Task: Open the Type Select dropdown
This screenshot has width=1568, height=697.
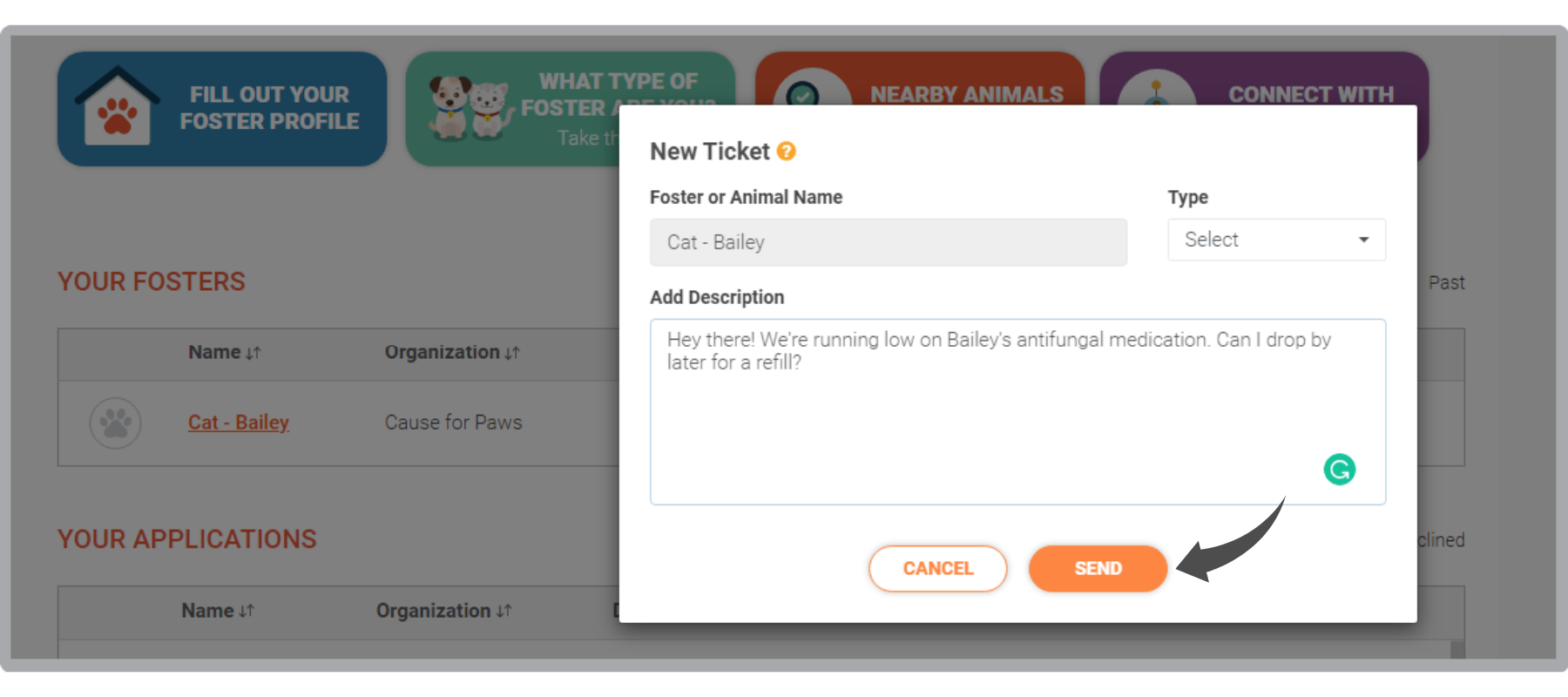Action: click(x=1276, y=240)
